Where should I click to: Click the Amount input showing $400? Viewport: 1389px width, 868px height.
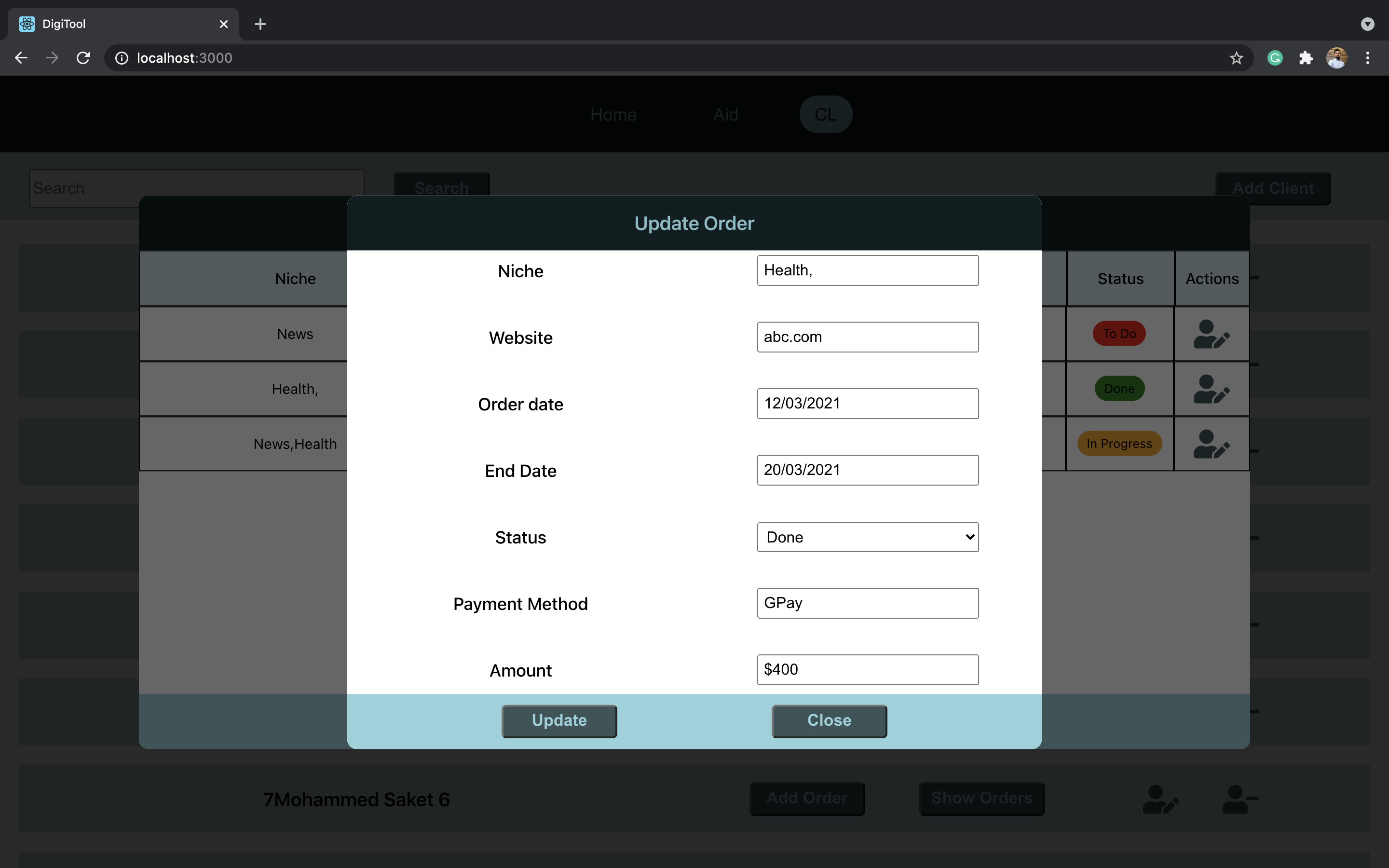click(867, 669)
